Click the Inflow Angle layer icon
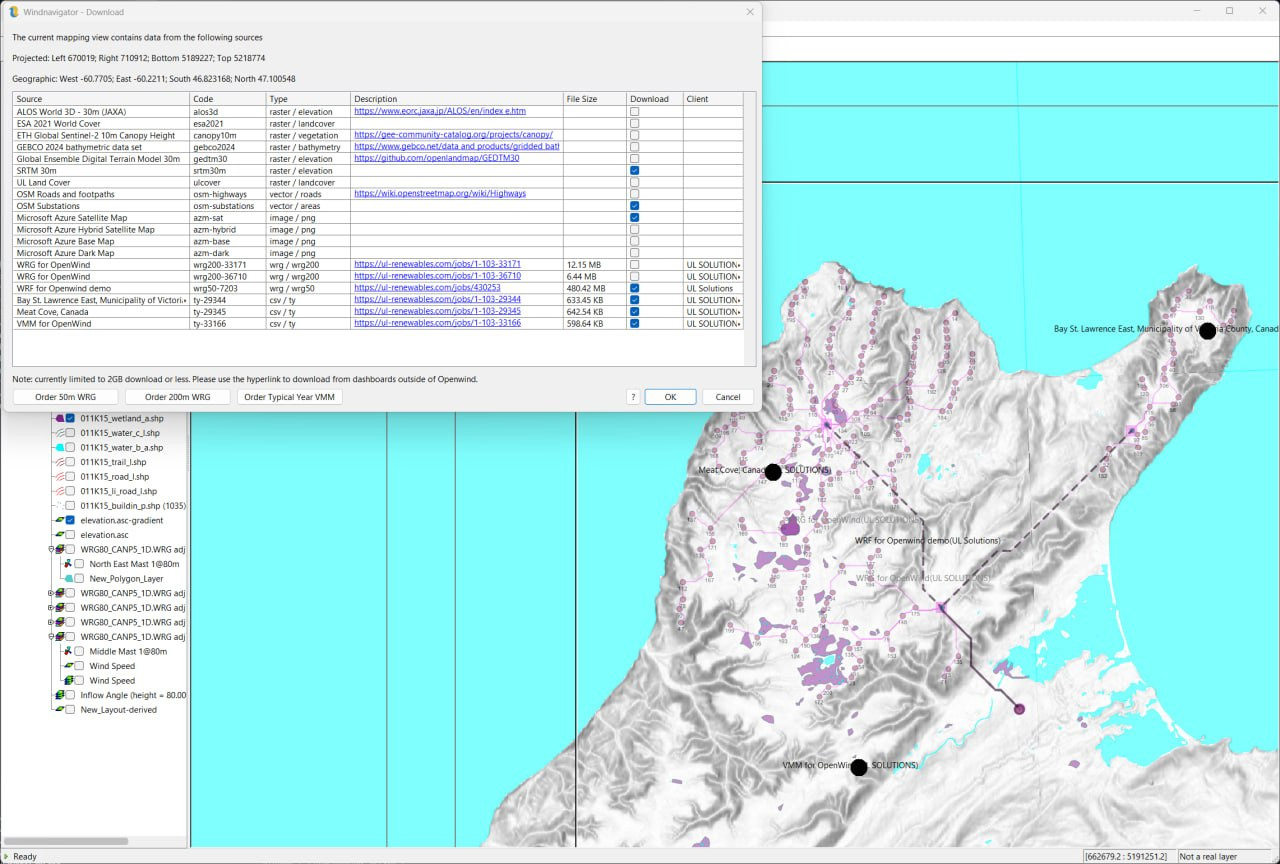Image resolution: width=1280 pixels, height=864 pixels. pyautogui.click(x=60, y=695)
